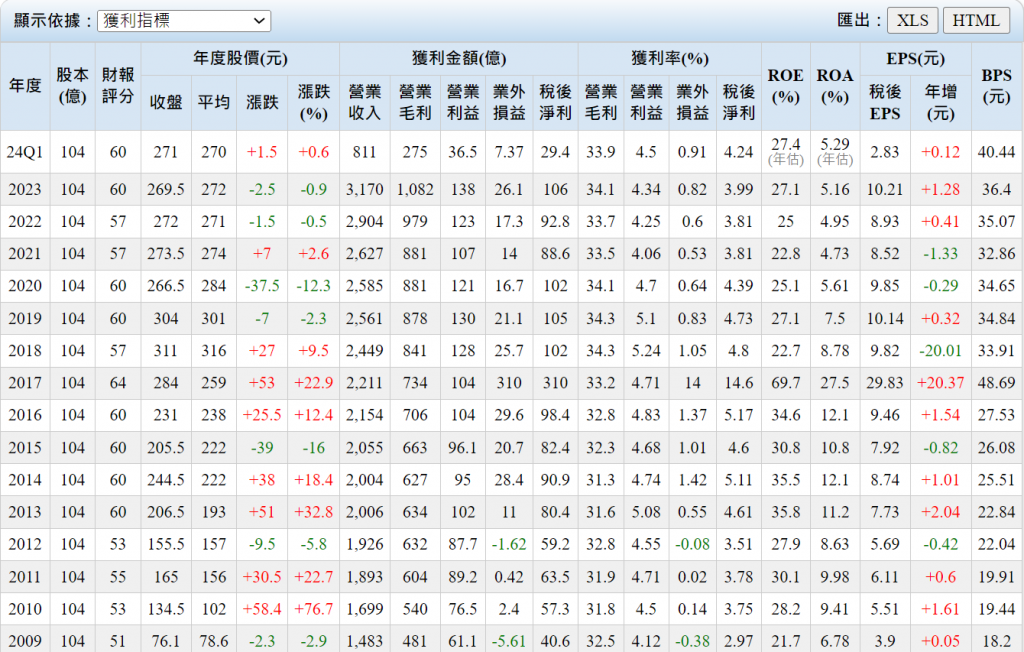
Task: Select the 3,170 revenue value for 2023
Action: pos(364,189)
